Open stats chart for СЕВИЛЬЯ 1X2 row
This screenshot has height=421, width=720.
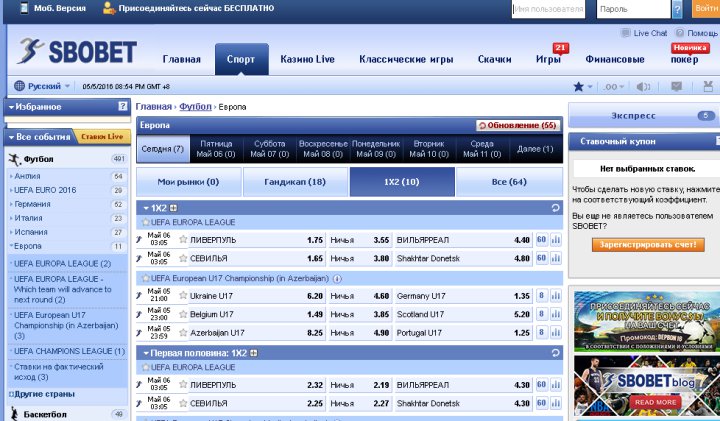coord(556,258)
